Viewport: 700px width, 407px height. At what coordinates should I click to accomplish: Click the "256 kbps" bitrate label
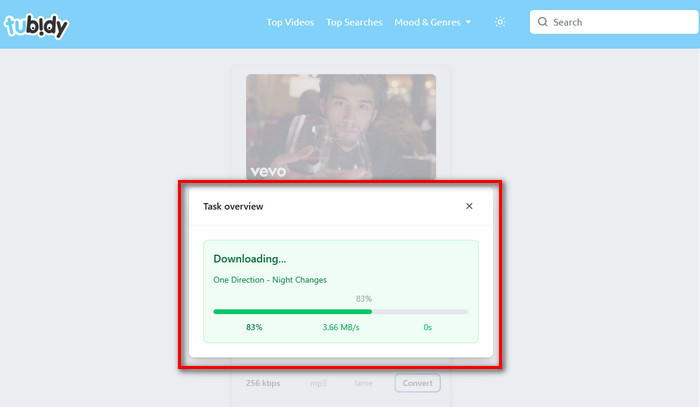pos(263,383)
